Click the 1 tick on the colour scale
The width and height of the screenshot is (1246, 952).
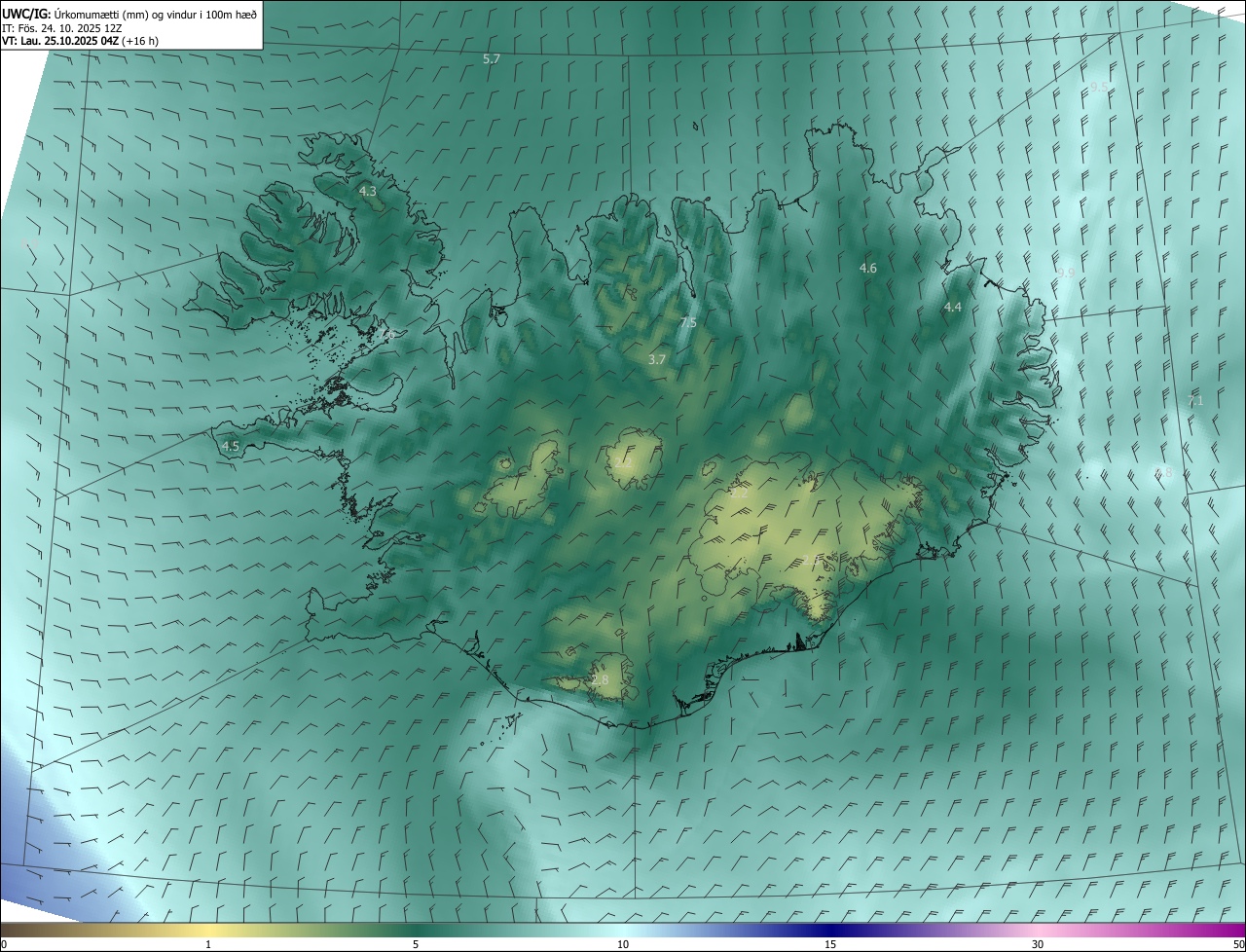point(208,944)
